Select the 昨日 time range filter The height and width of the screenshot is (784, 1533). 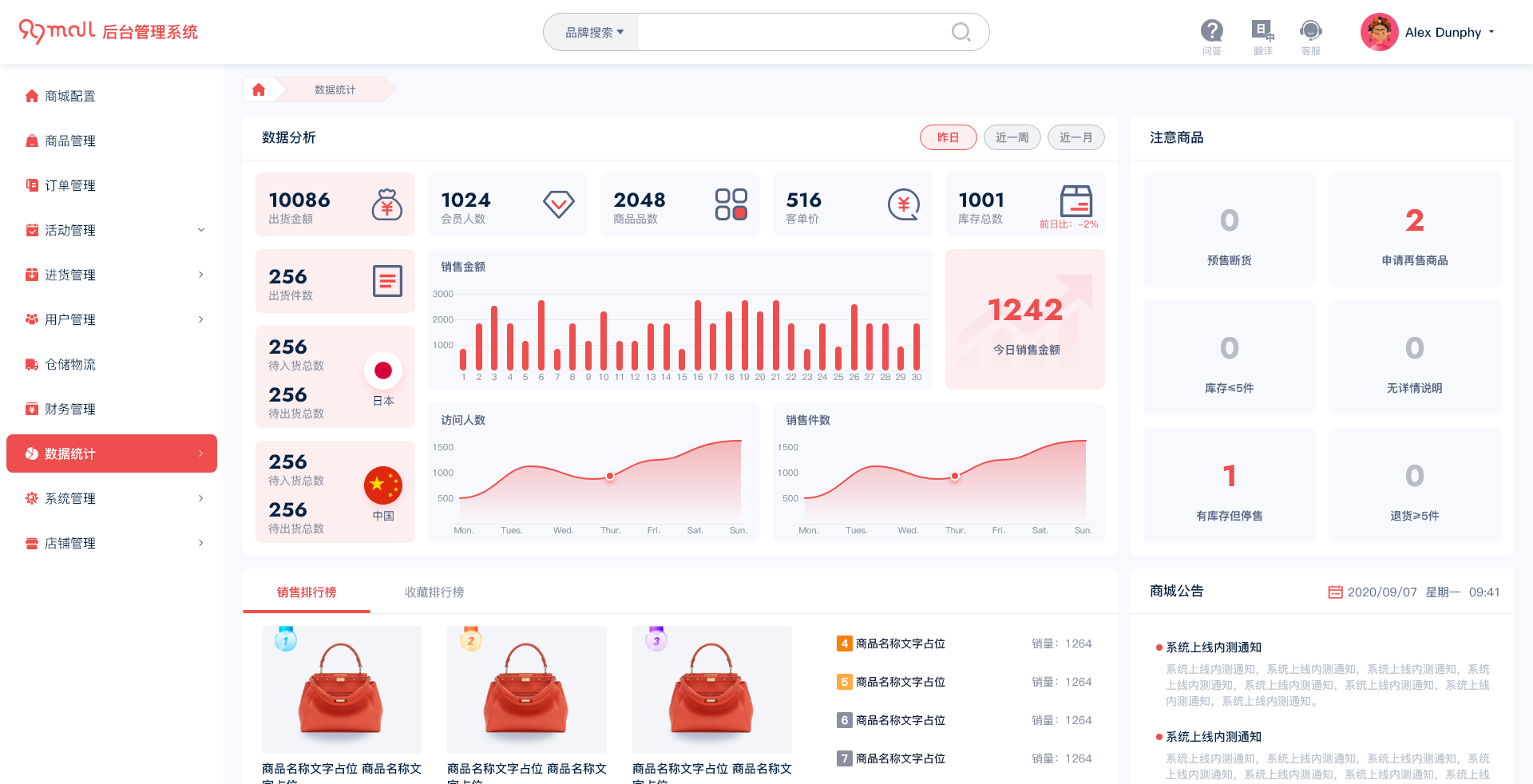point(948,137)
